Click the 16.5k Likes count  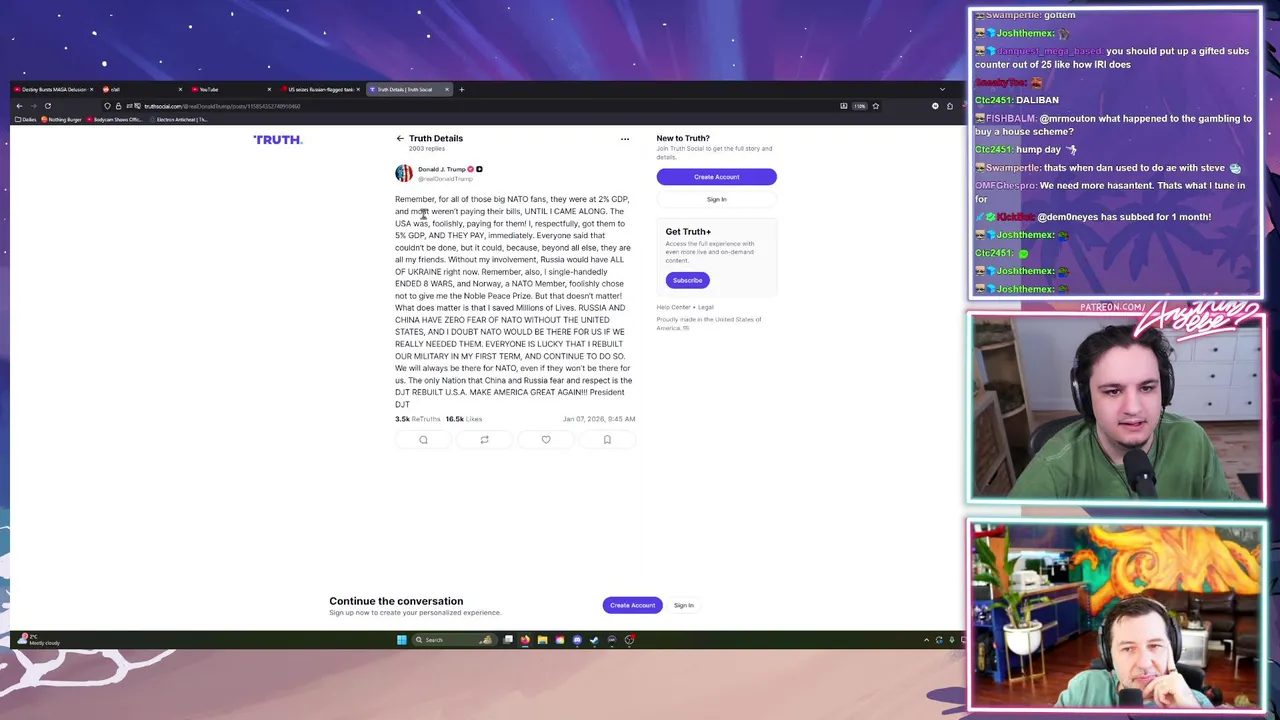[x=464, y=420]
